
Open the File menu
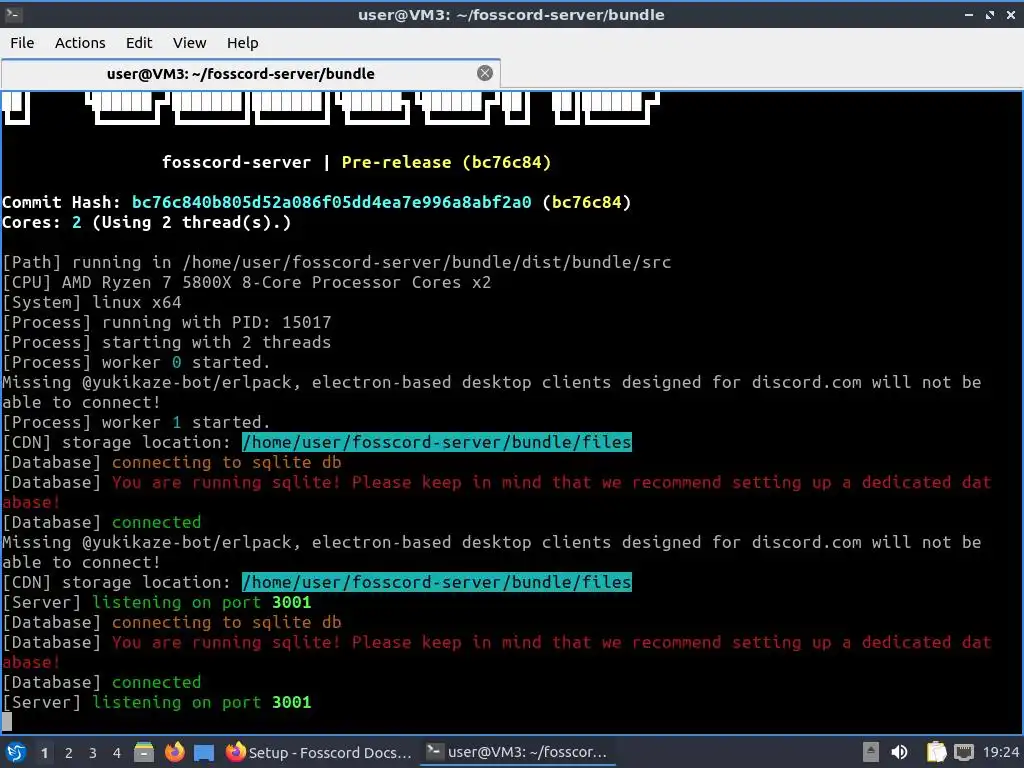pos(22,42)
